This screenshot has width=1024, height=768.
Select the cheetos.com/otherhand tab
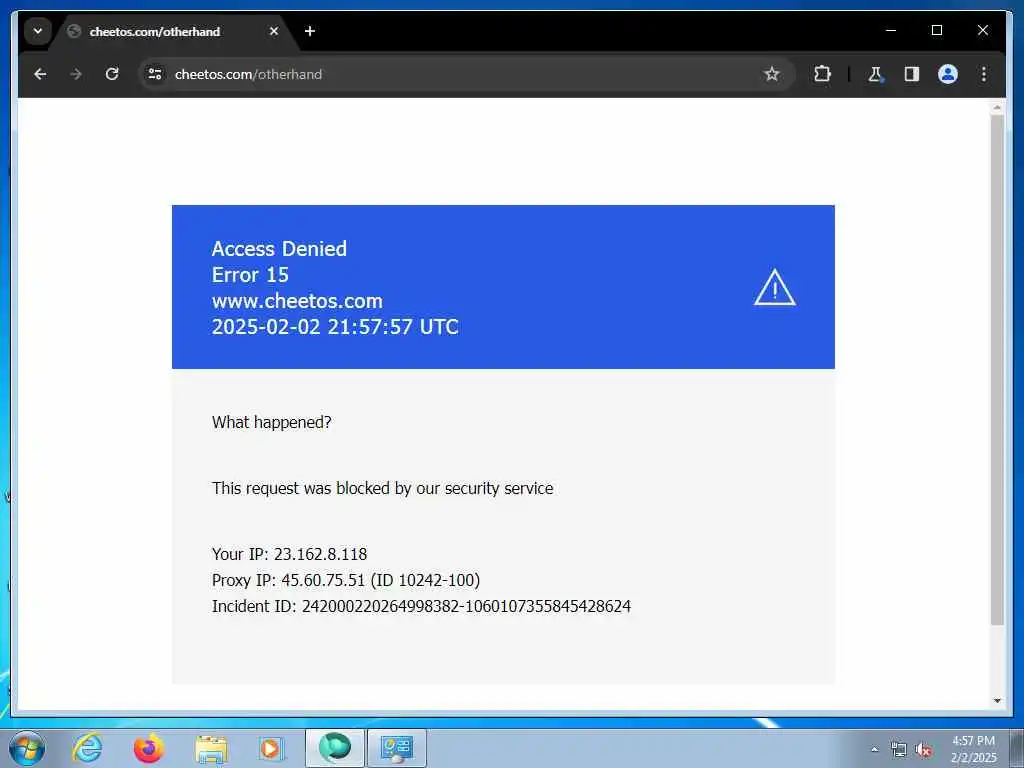click(174, 31)
